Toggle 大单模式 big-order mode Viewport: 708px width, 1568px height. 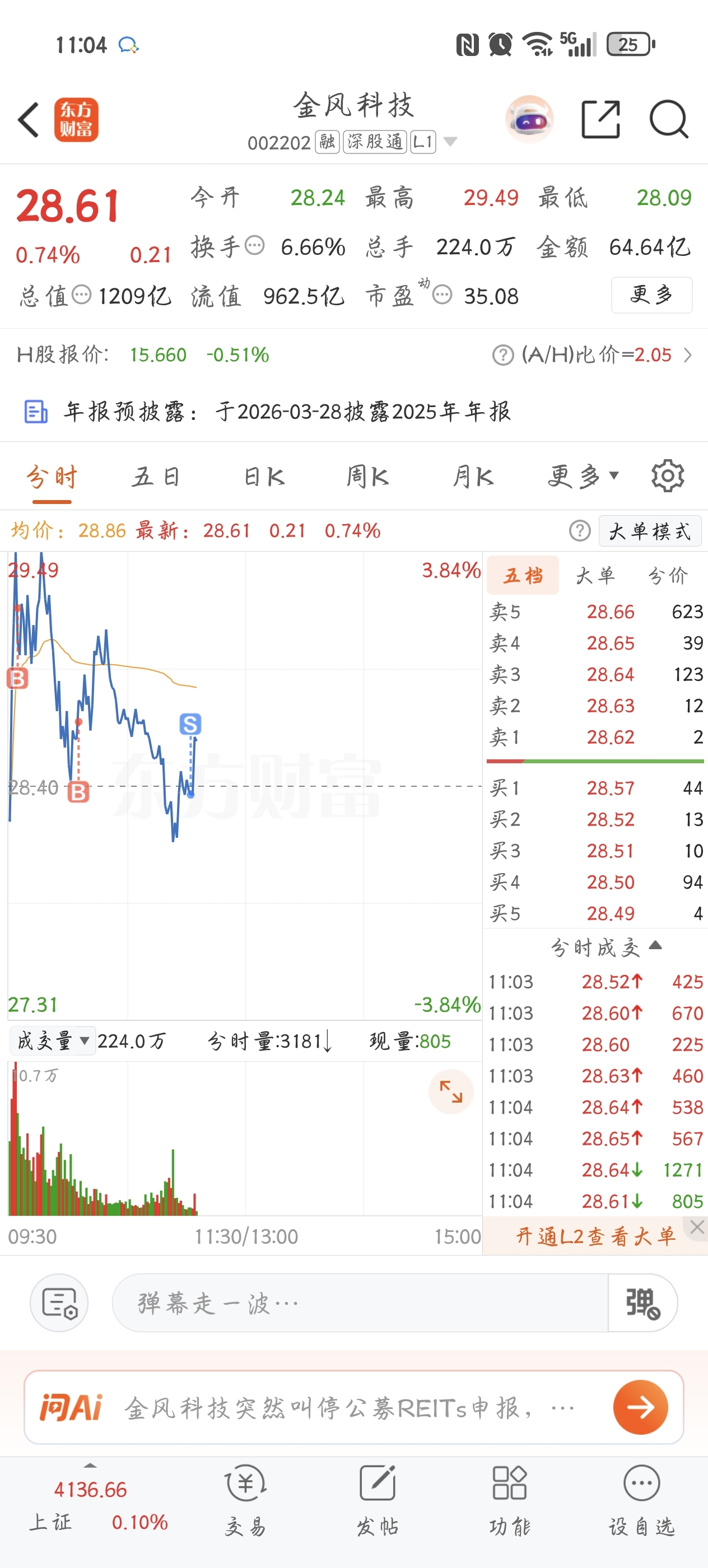click(650, 531)
